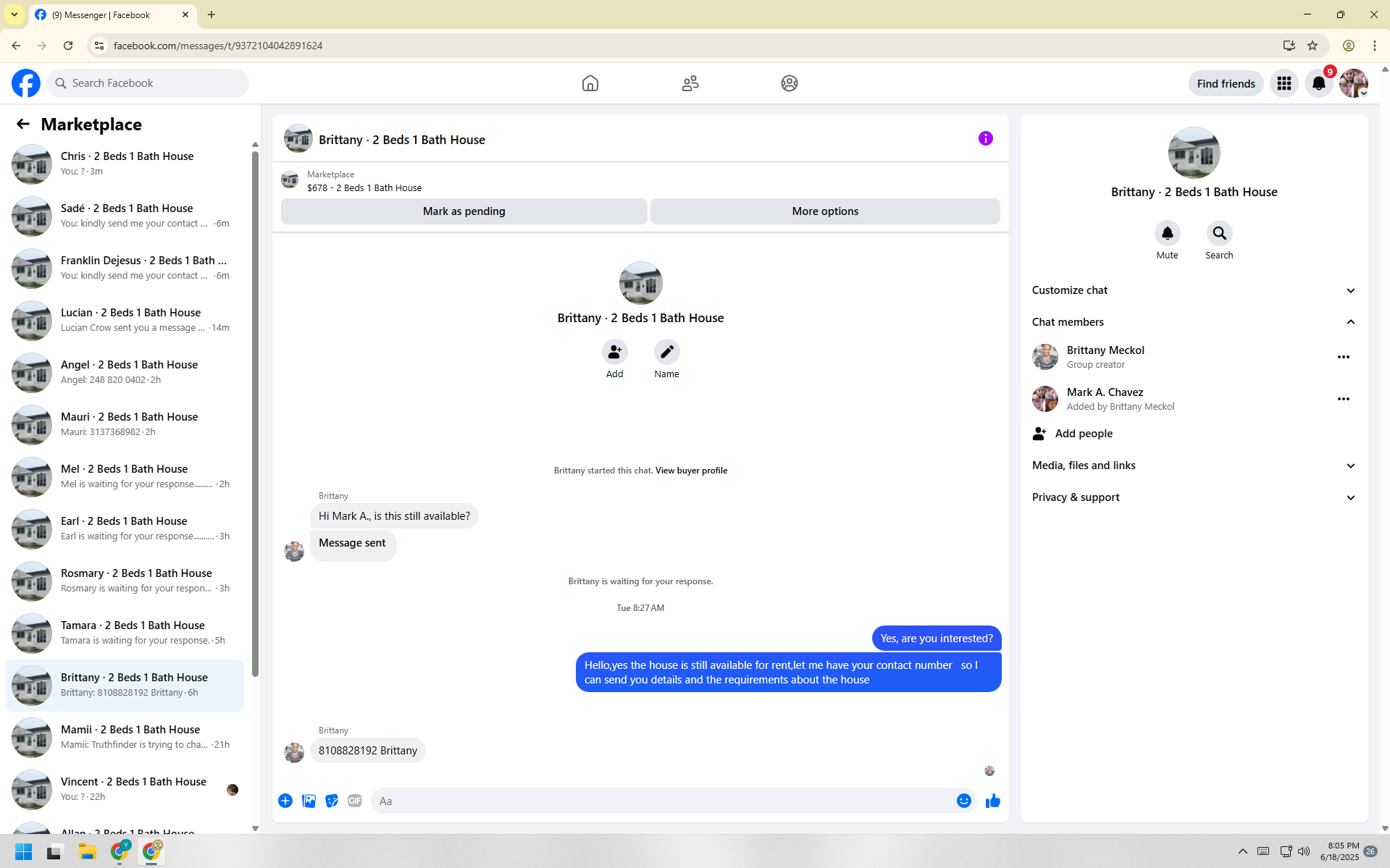The height and width of the screenshot is (868, 1390).
Task: Mute this chat with the bell icon
Action: (1167, 233)
